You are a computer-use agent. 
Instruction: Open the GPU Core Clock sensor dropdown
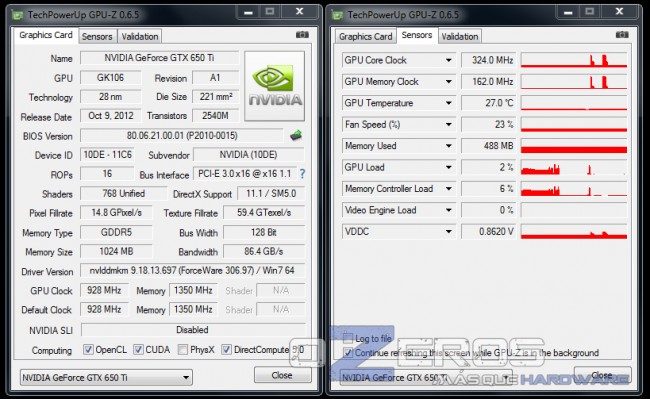[x=449, y=60]
